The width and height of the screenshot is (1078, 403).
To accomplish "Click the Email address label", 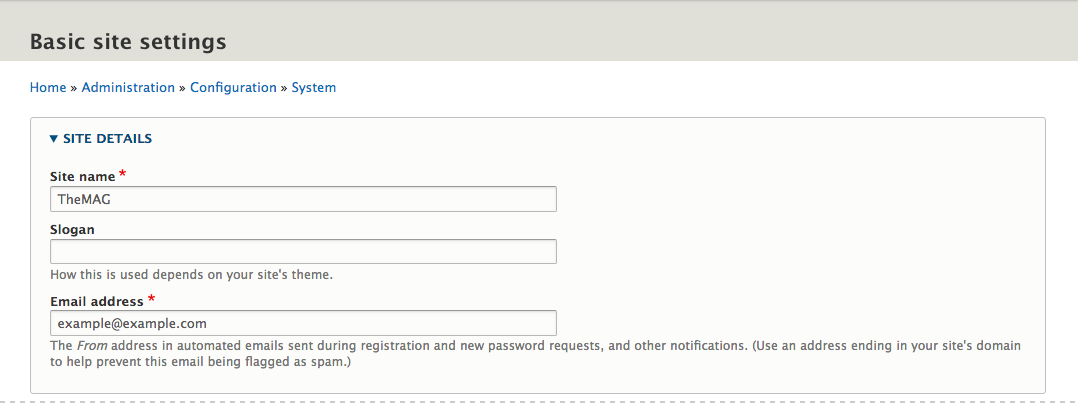I will 97,301.
